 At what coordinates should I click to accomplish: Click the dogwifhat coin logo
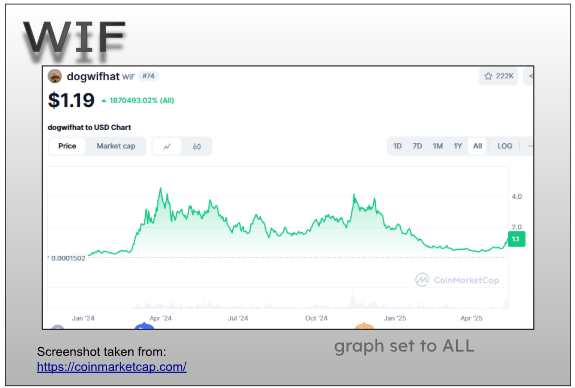point(55,76)
